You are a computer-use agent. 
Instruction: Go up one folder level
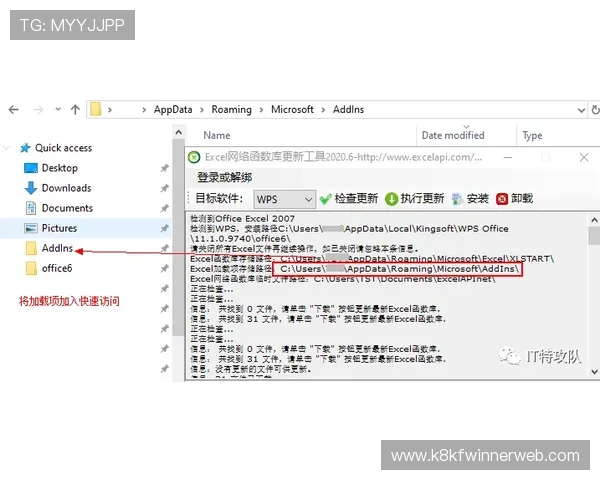point(75,110)
